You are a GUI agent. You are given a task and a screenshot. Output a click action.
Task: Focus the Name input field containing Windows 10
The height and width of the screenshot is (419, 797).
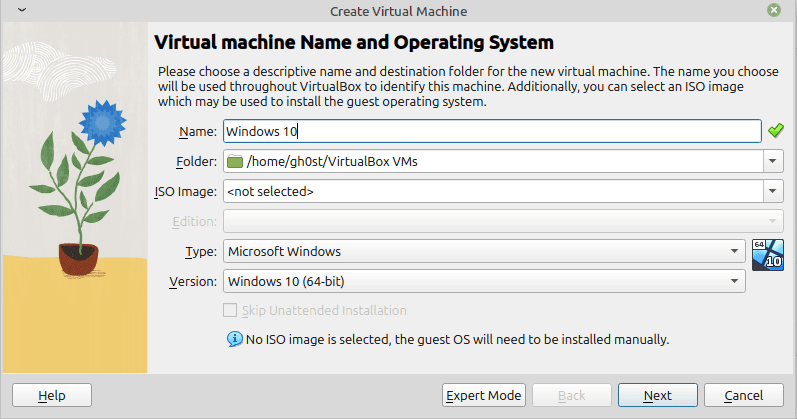coord(492,131)
